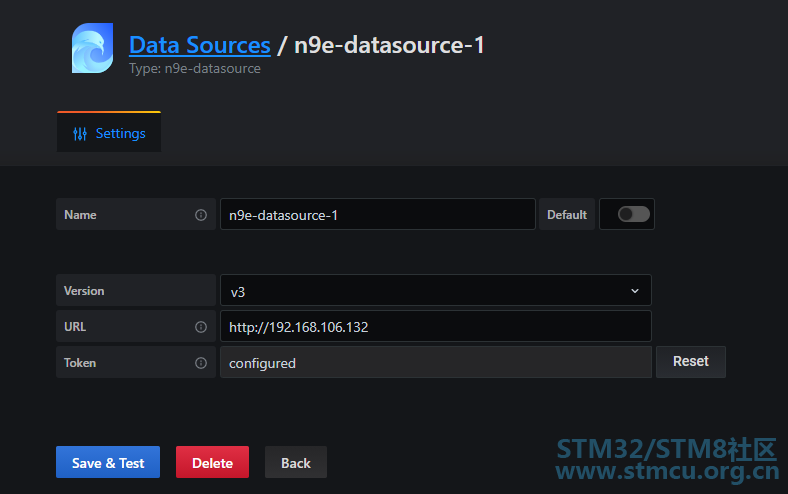
Task: Focus the URL input field
Action: (436, 326)
